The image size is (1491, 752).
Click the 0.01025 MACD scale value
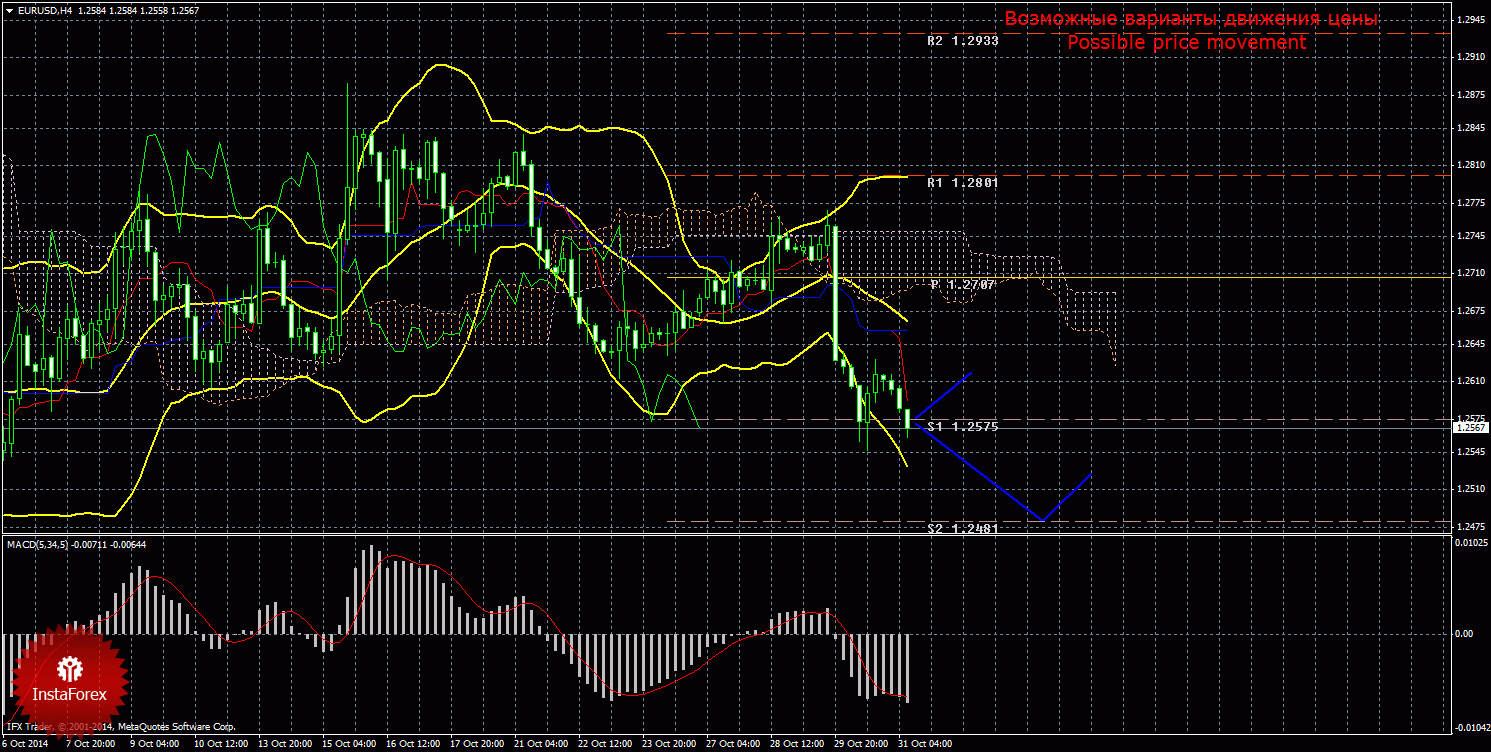point(1469,543)
